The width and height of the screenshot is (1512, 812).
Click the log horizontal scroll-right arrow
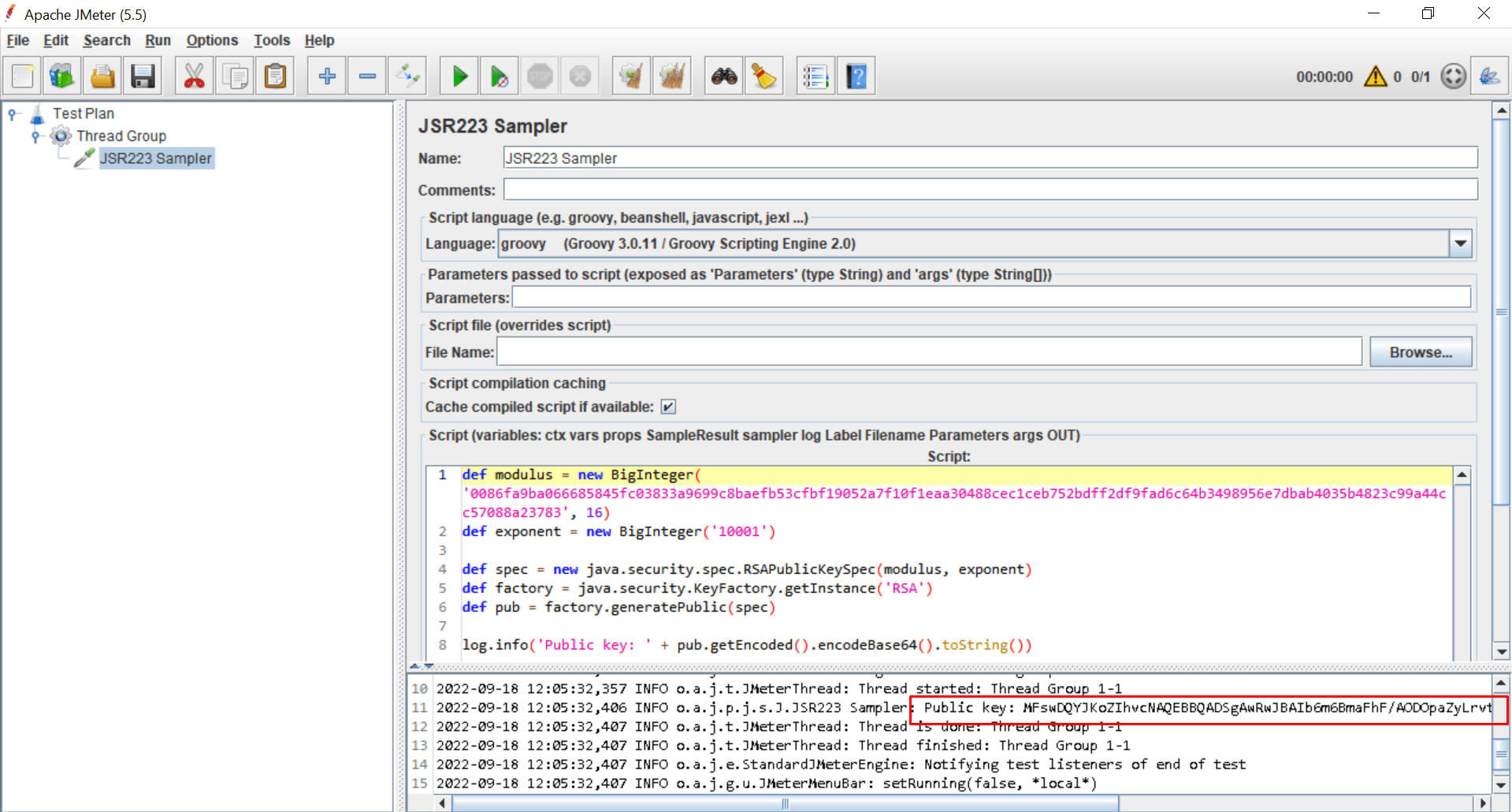(x=1484, y=803)
